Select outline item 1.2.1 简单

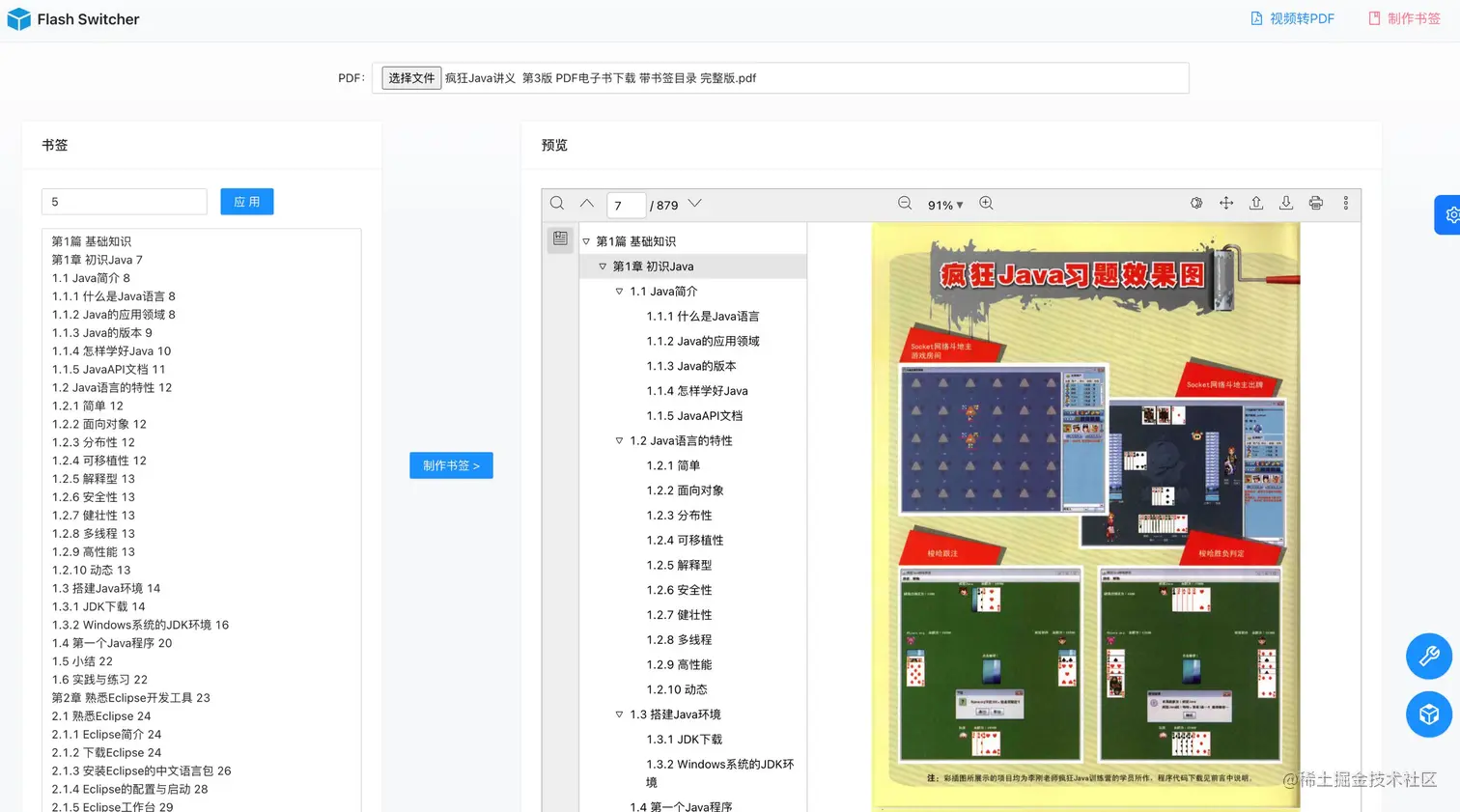click(673, 465)
